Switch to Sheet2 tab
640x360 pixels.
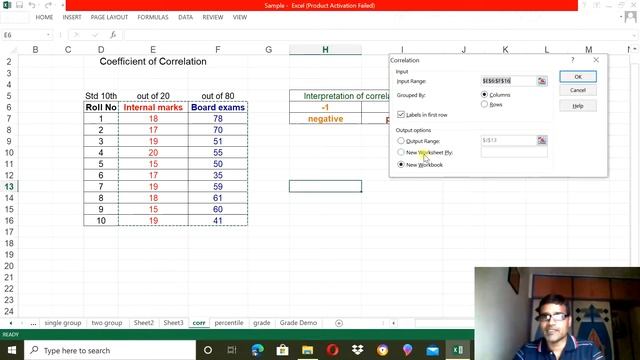click(144, 323)
